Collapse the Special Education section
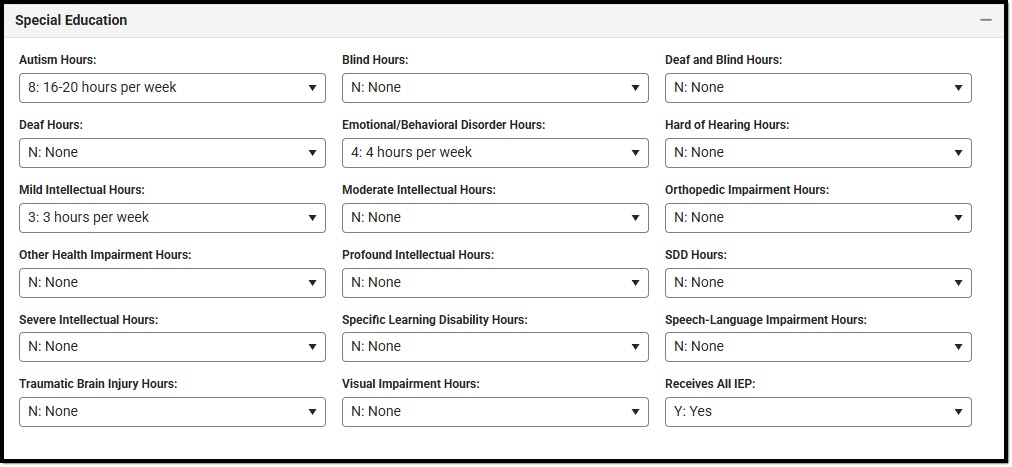The image size is (1012, 467). pos(985,20)
